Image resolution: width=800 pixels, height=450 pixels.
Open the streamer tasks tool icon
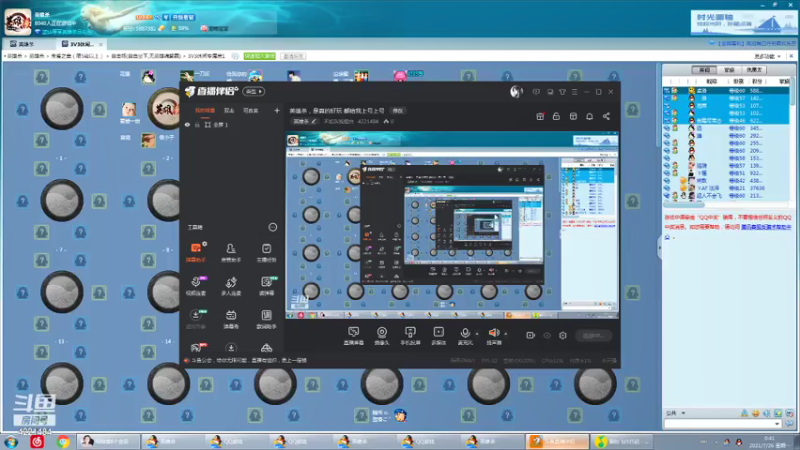pyautogui.click(x=266, y=252)
